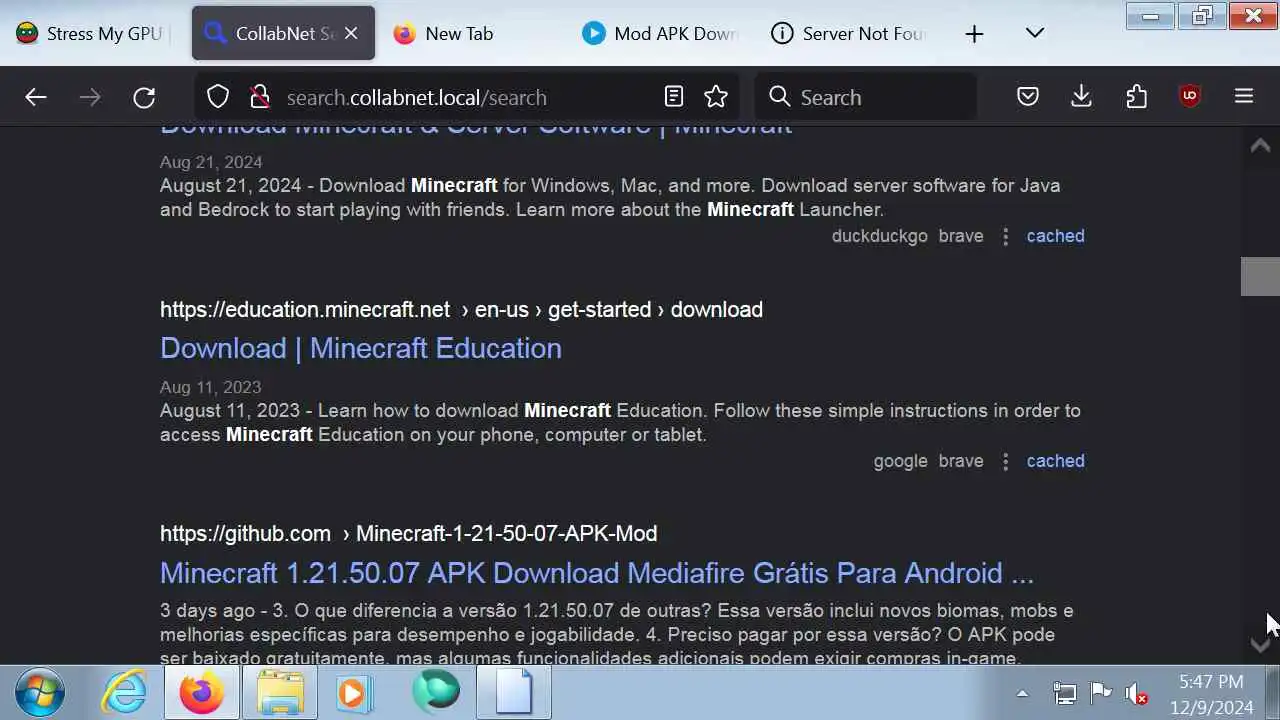The height and width of the screenshot is (720, 1280).
Task: Open the Firefox hamburger menu
Action: [x=1244, y=97]
